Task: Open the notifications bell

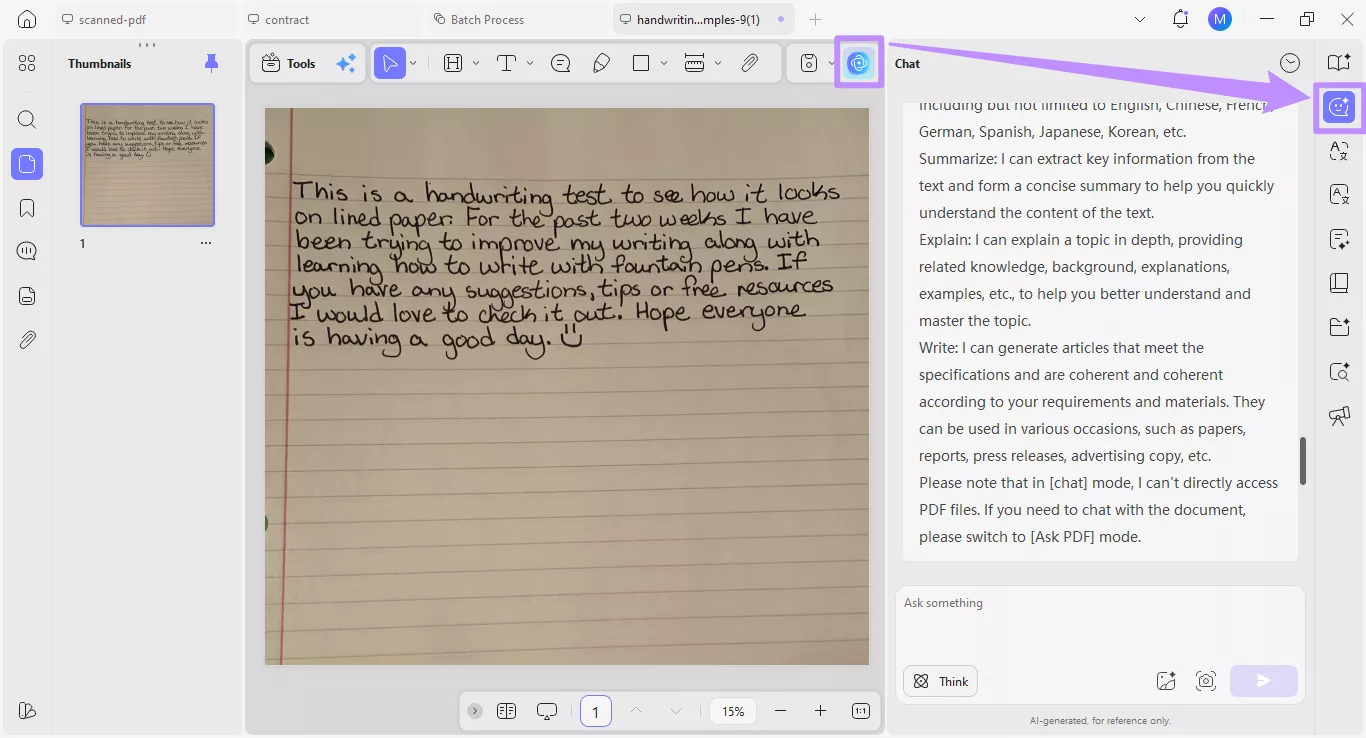Action: (1181, 19)
